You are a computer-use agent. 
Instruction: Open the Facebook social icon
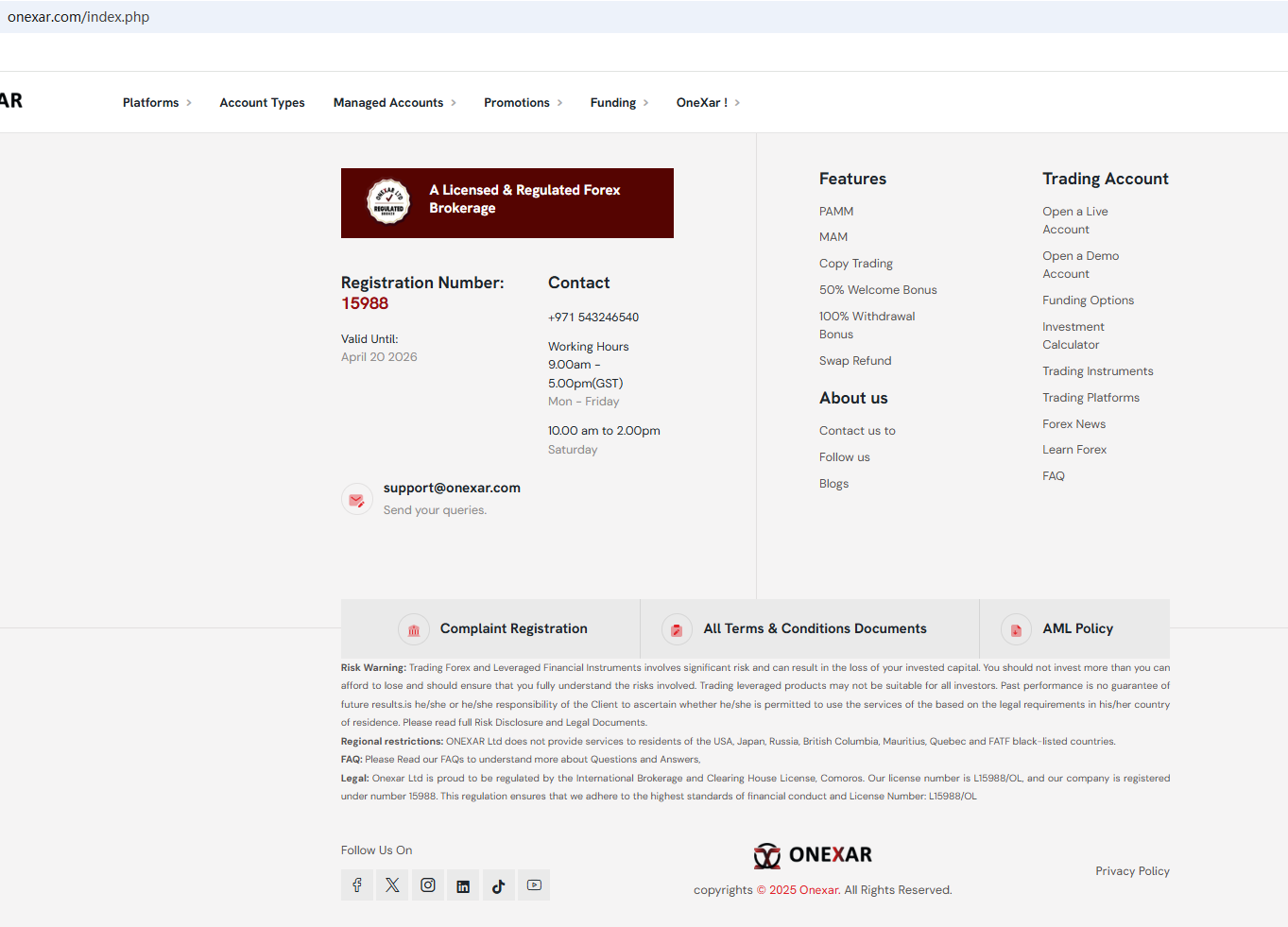pyautogui.click(x=357, y=885)
